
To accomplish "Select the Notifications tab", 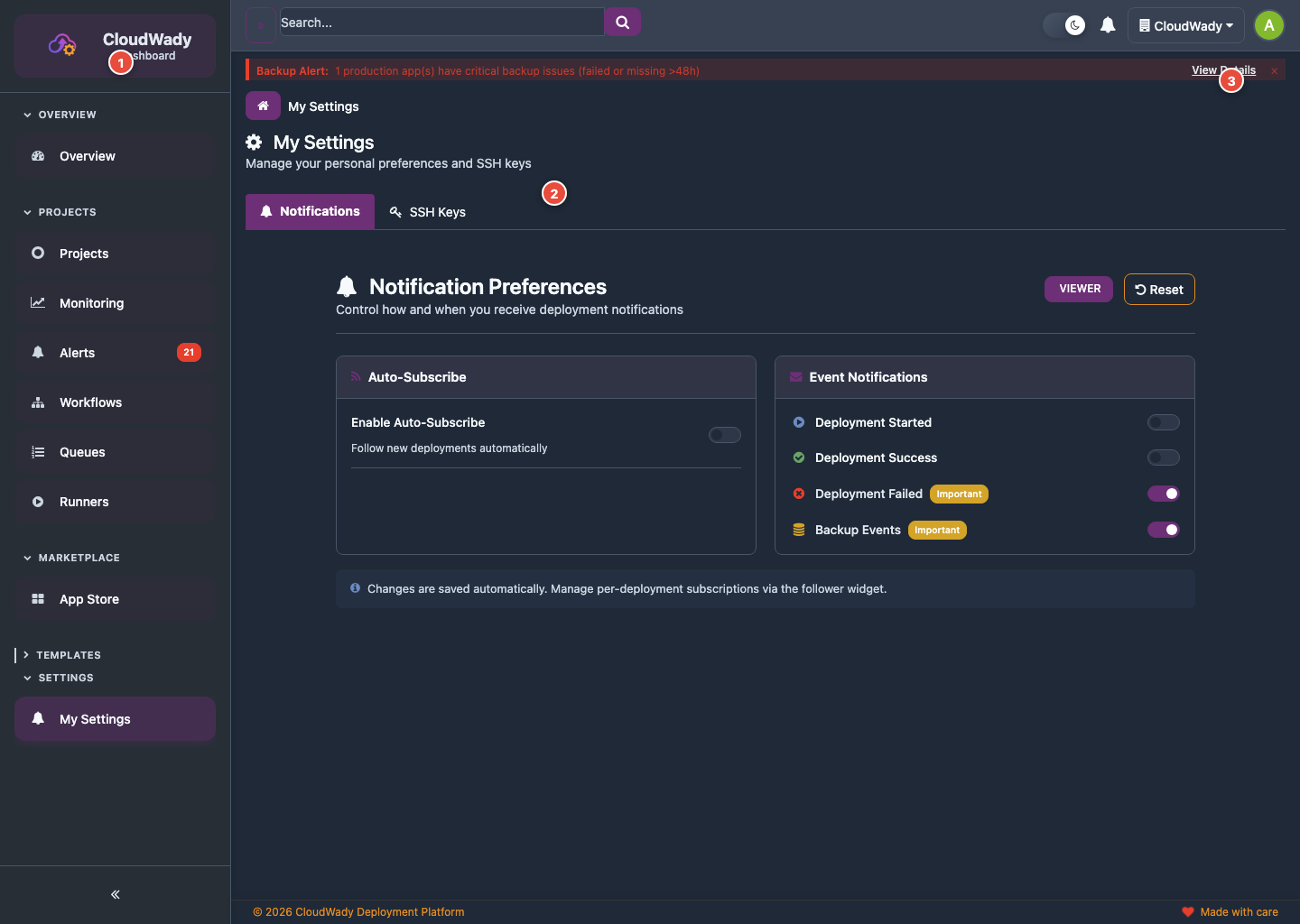I will click(x=310, y=212).
